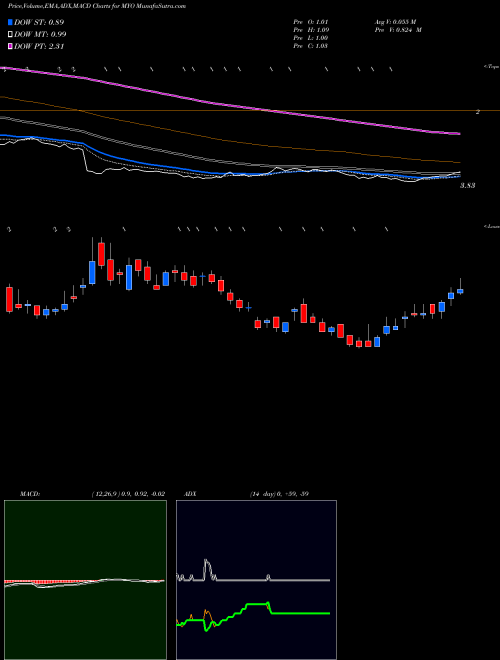
Task: Click the 3.83 value at the EMA lines' end
Action: (467, 185)
